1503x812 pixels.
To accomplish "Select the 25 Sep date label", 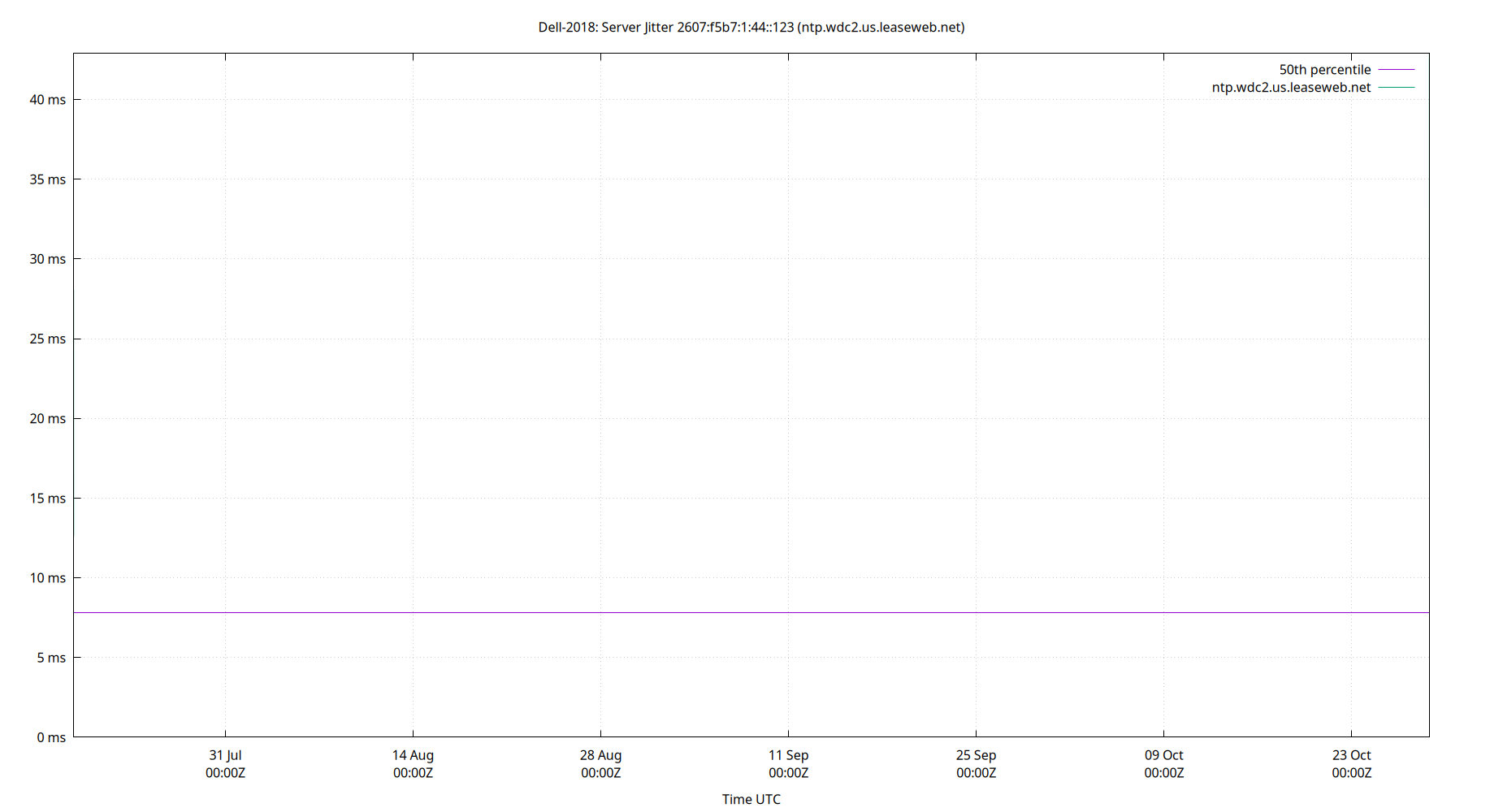I will (977, 755).
